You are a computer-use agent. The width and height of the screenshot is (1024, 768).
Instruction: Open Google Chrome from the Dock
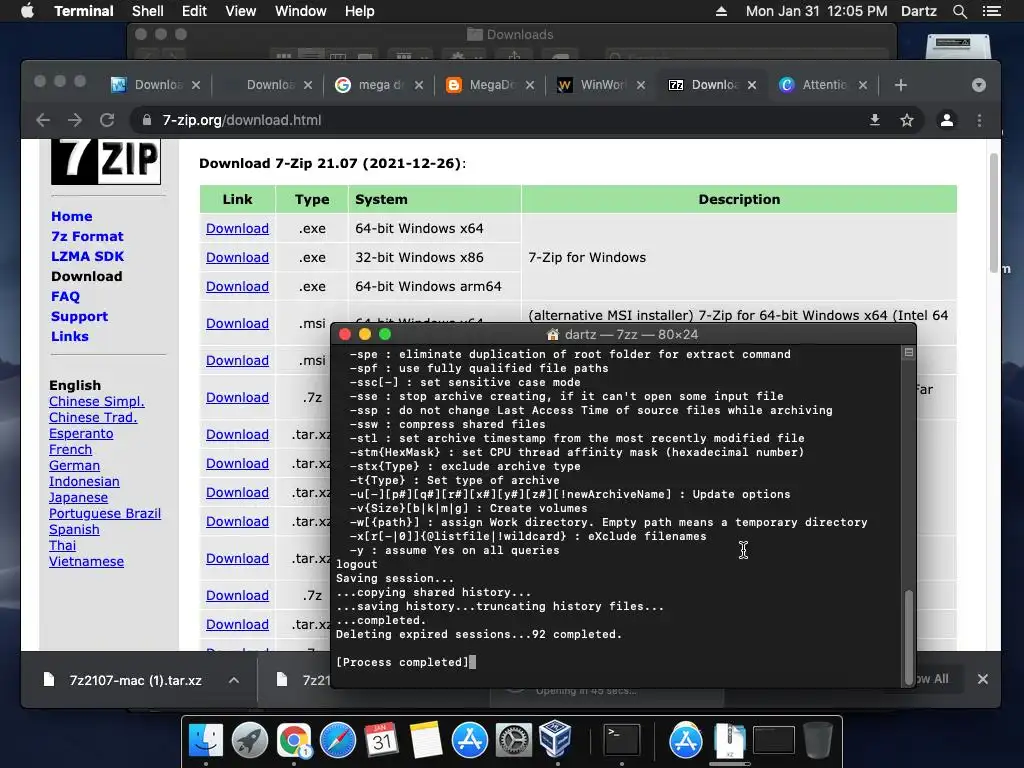(x=294, y=740)
